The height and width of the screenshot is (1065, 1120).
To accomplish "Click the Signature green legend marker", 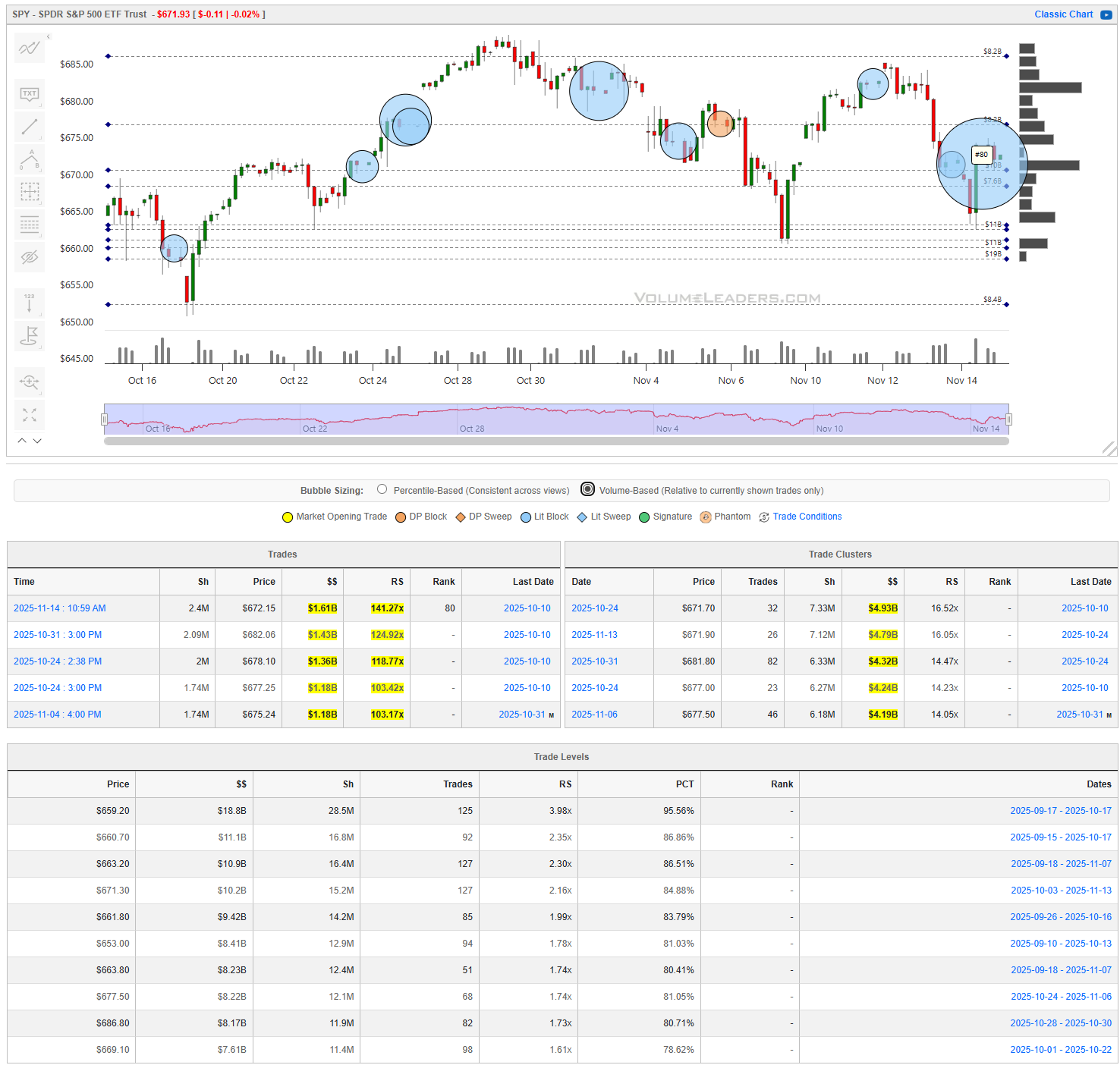I will [644, 517].
